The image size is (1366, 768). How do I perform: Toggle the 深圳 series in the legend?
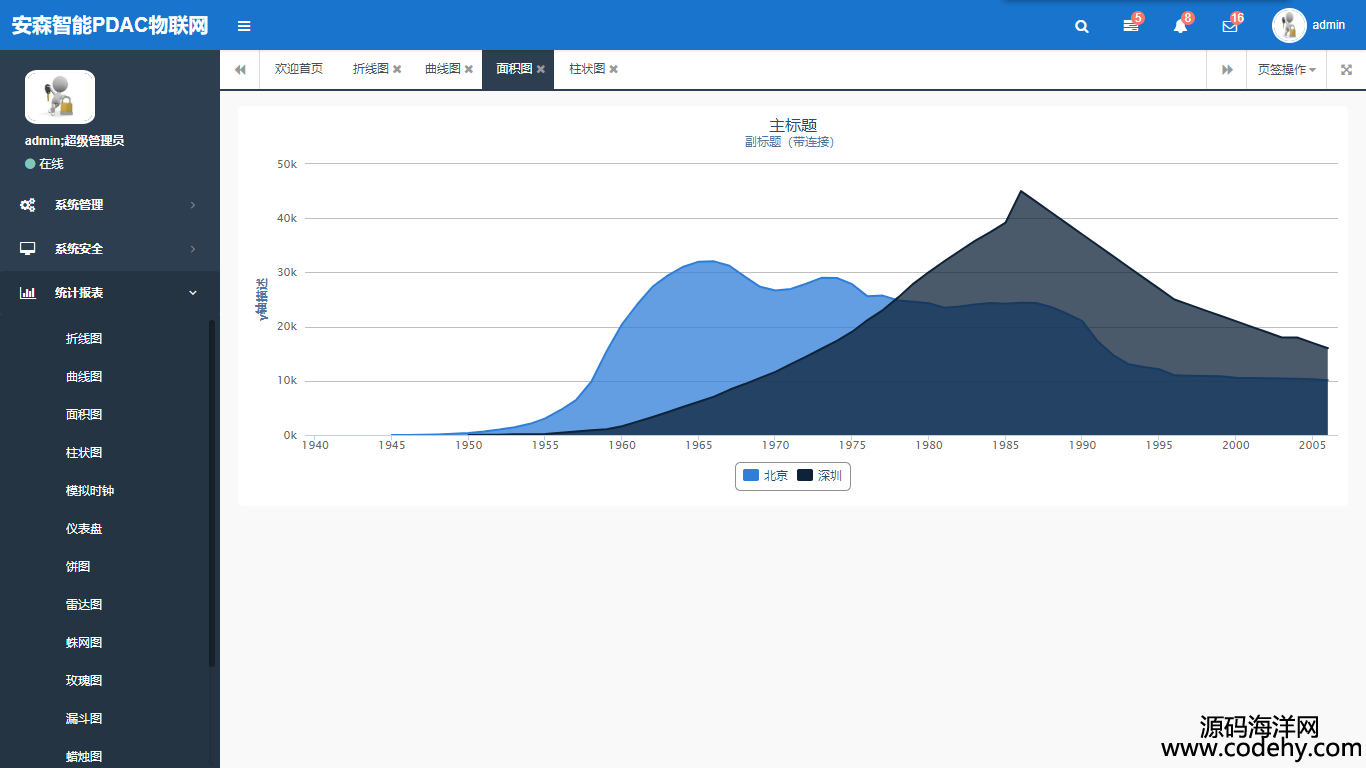(820, 476)
